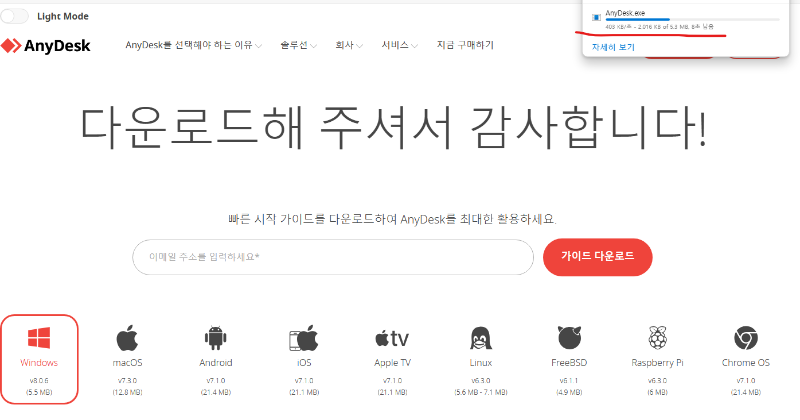Open 자세히 보기 in downloads popup

pos(613,47)
